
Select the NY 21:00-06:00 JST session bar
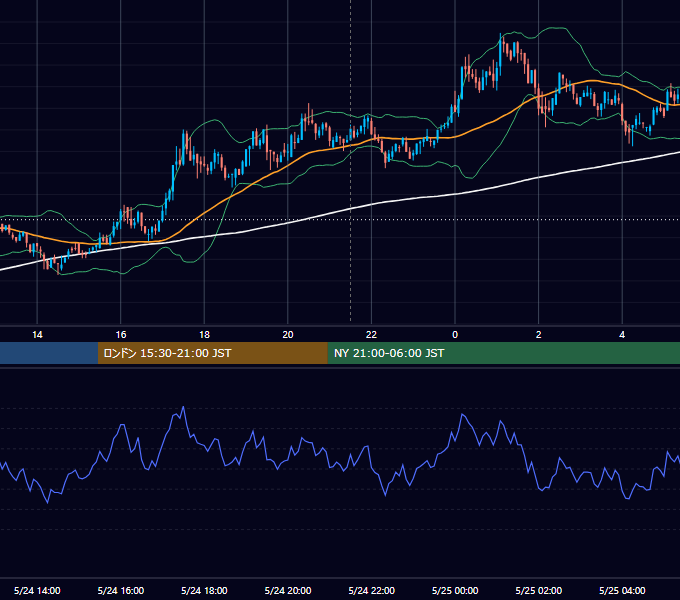click(503, 353)
